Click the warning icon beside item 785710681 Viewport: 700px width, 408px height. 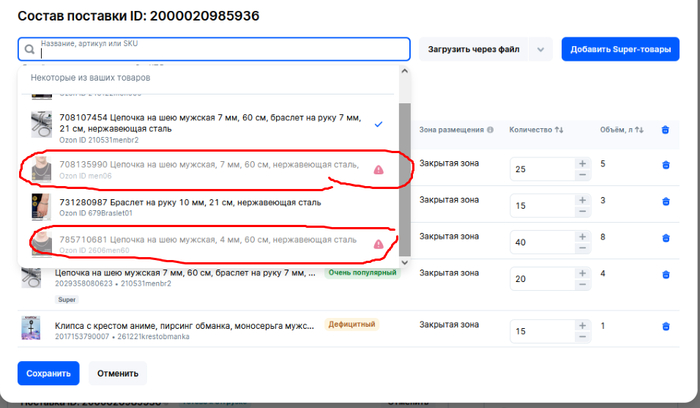pos(378,244)
